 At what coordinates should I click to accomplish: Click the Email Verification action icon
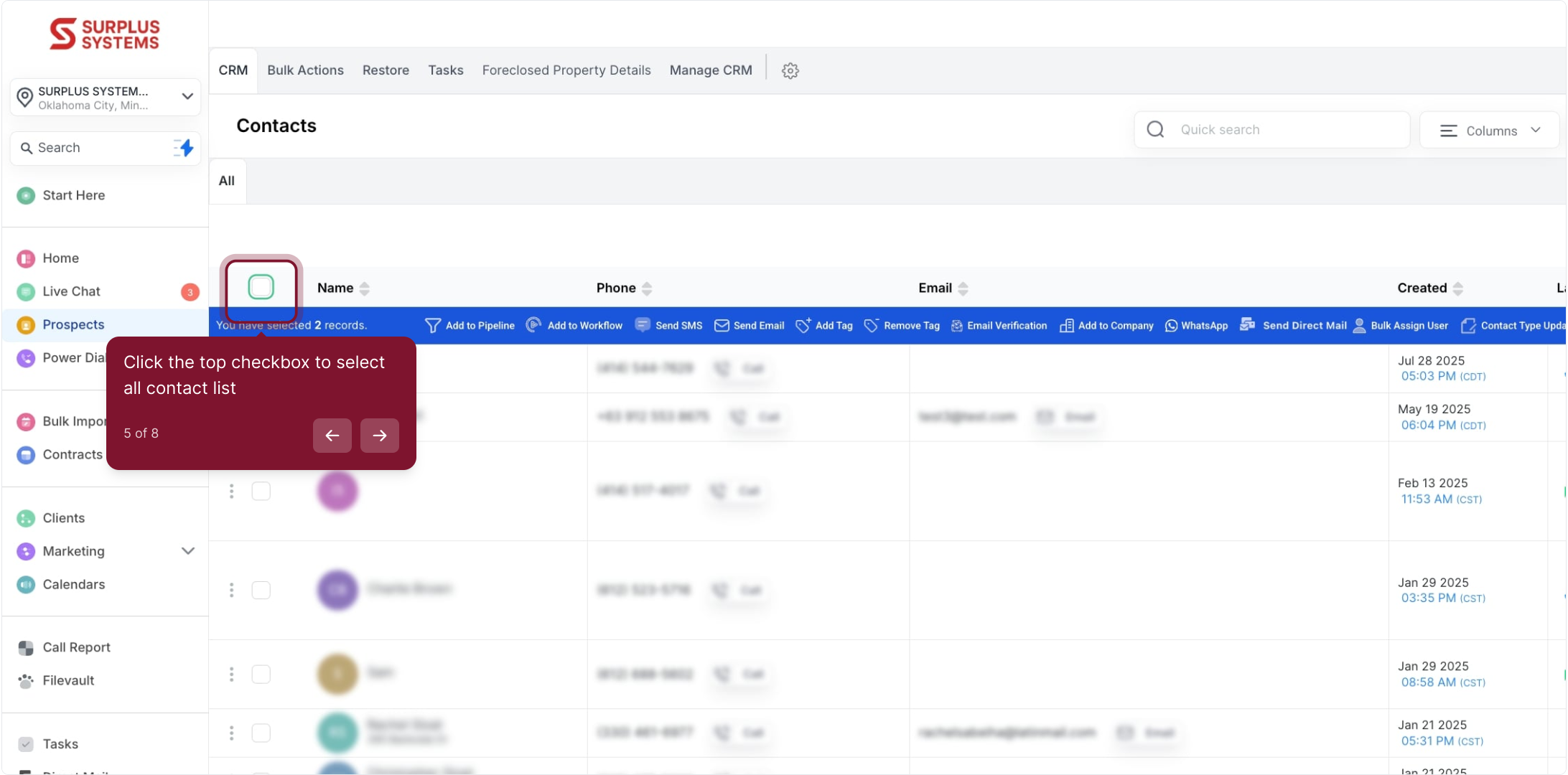point(957,326)
